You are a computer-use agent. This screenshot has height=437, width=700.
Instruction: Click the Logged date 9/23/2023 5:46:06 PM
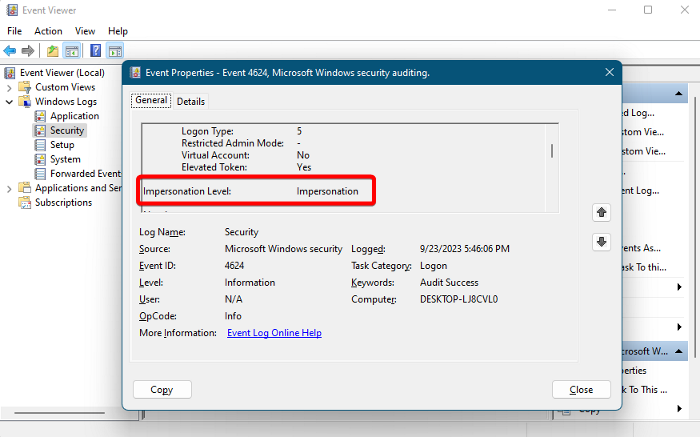pyautogui.click(x=465, y=249)
